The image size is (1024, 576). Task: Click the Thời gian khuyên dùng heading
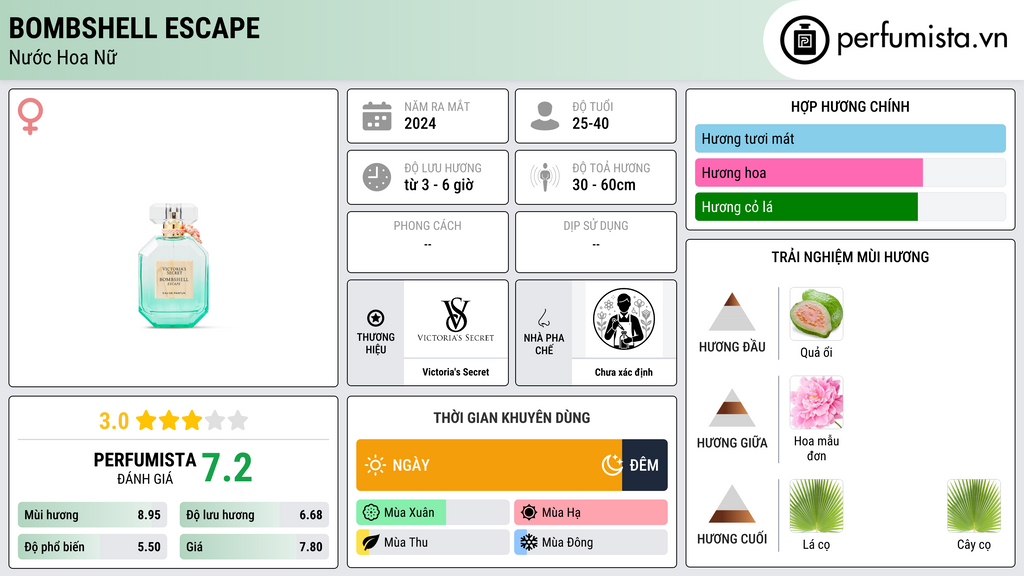pyautogui.click(x=512, y=418)
